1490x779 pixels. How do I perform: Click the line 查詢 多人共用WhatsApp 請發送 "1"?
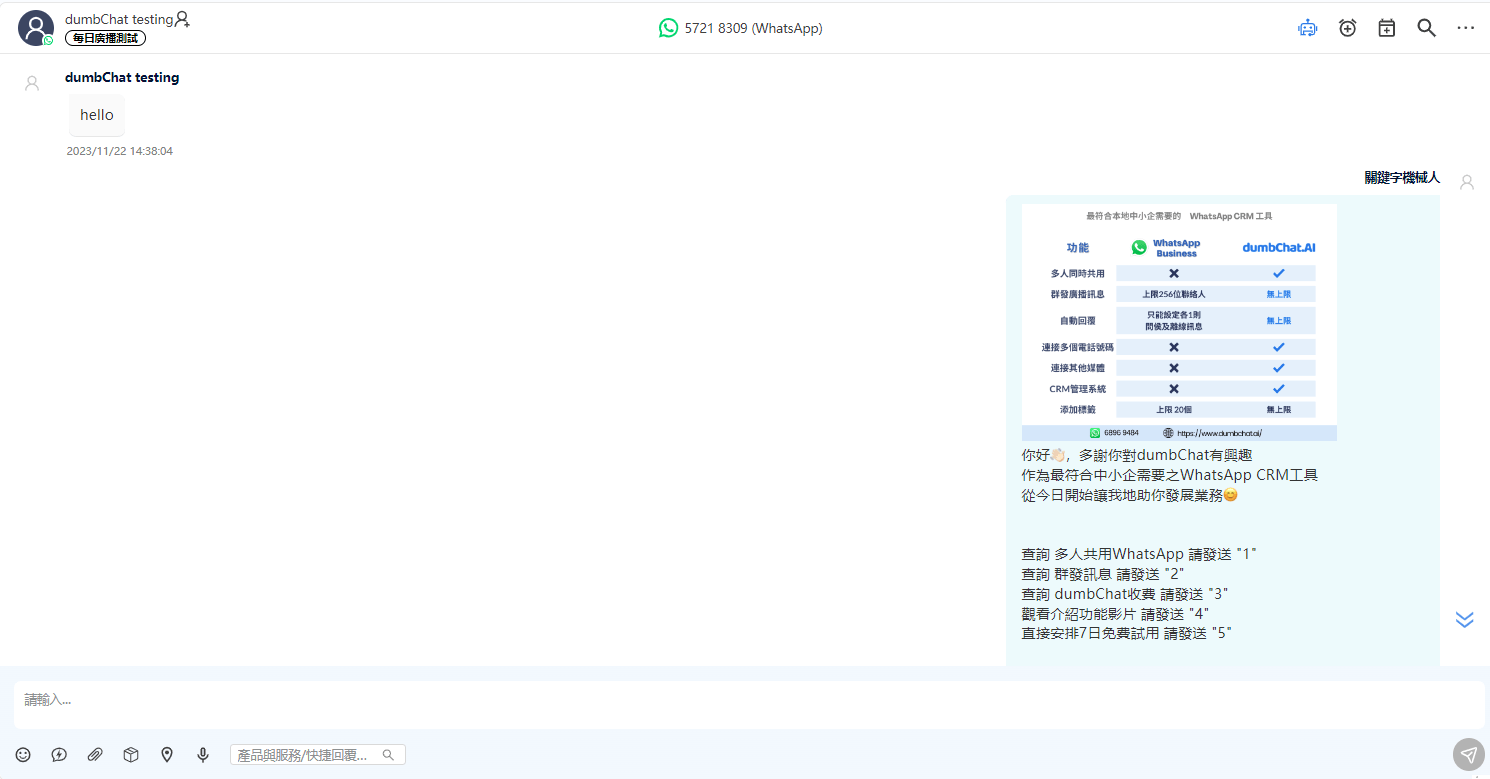click(x=1139, y=554)
